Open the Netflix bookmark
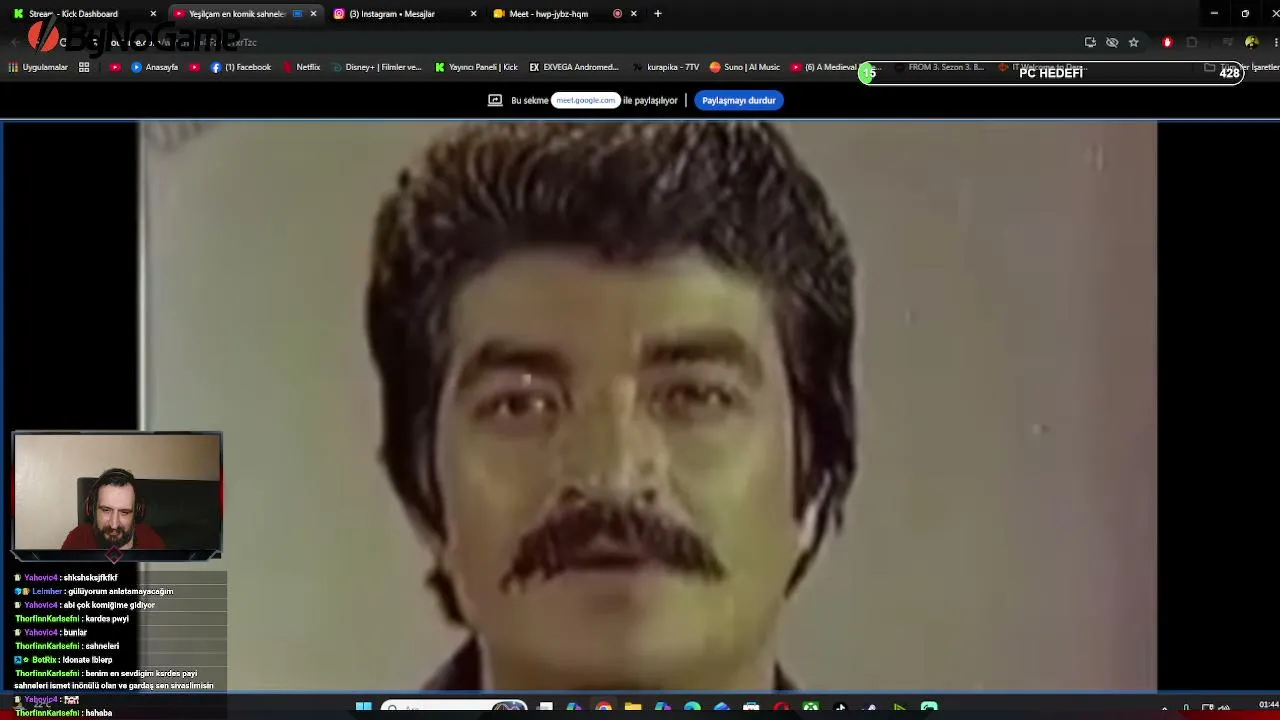 301,67
